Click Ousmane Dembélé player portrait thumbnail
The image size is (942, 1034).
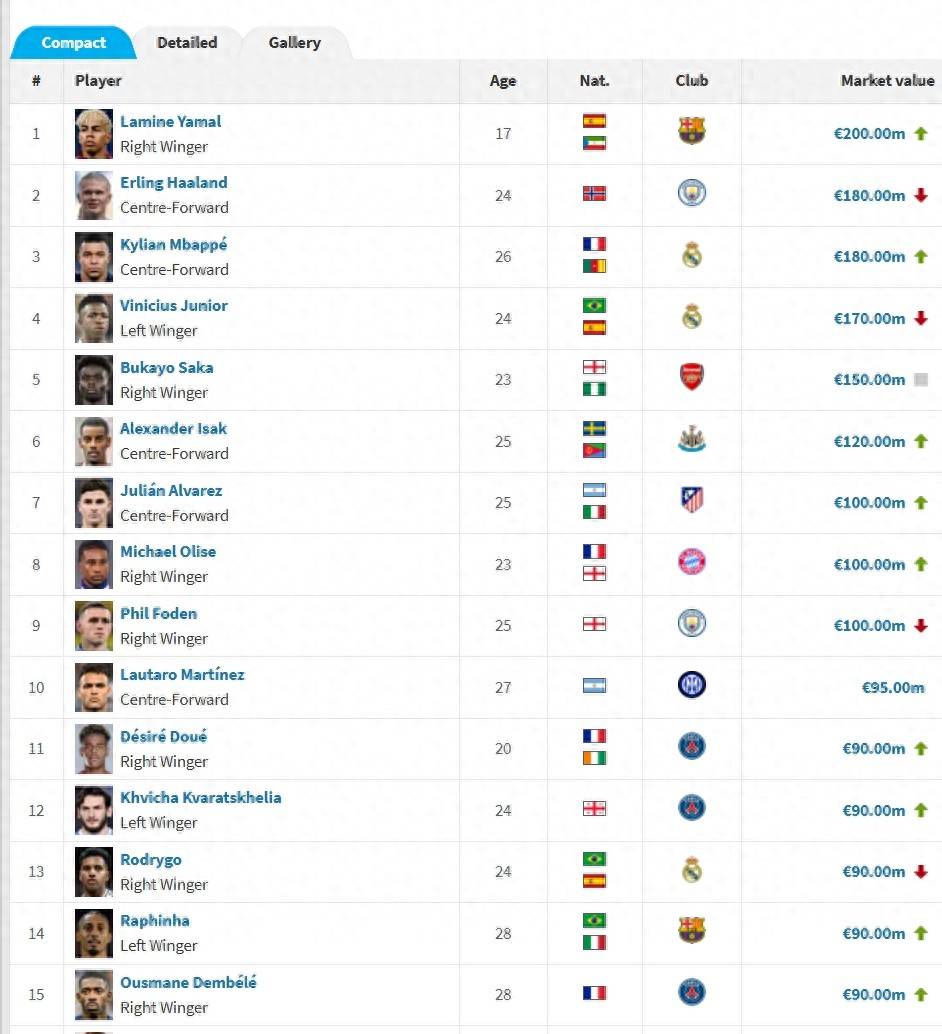coord(94,994)
